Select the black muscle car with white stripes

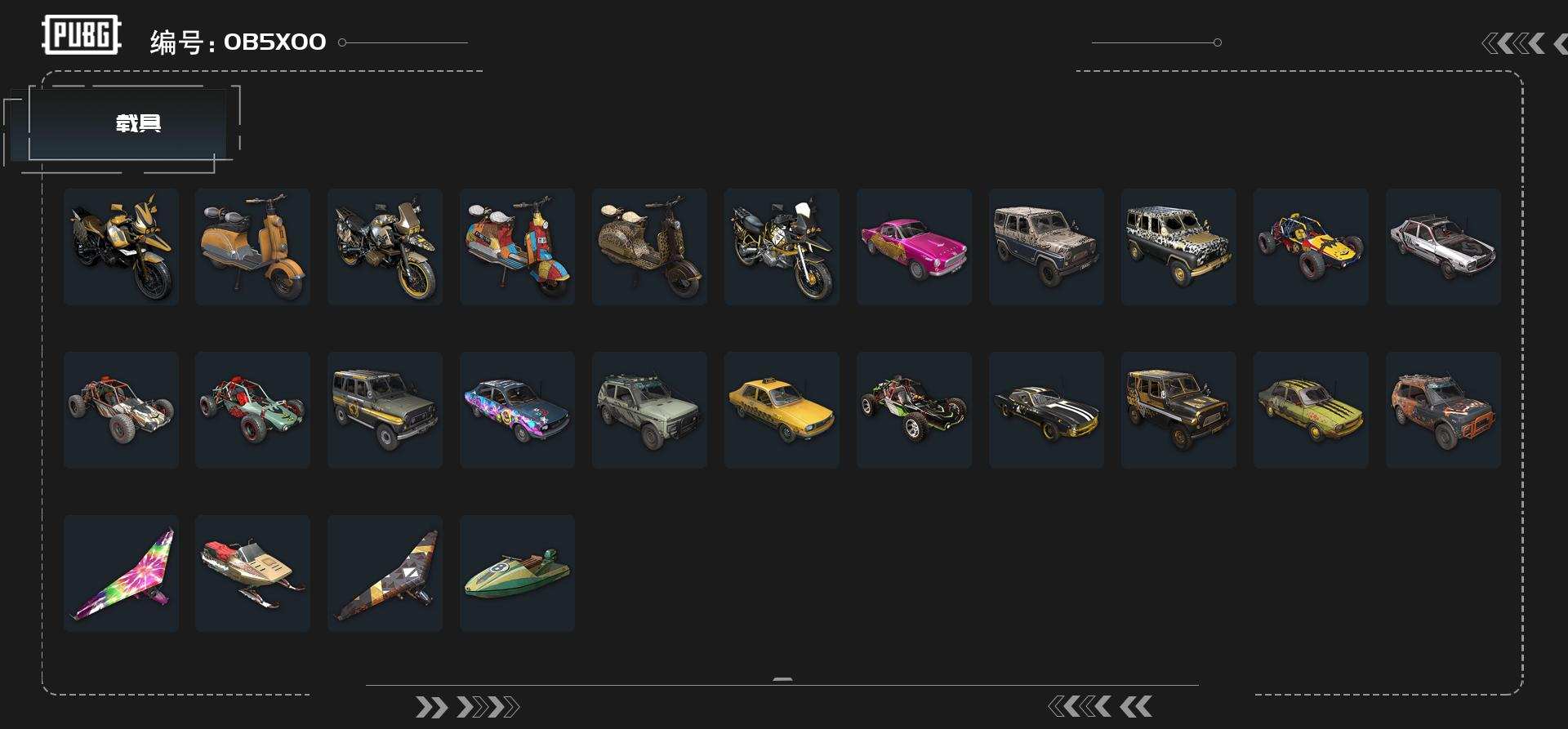click(1046, 410)
